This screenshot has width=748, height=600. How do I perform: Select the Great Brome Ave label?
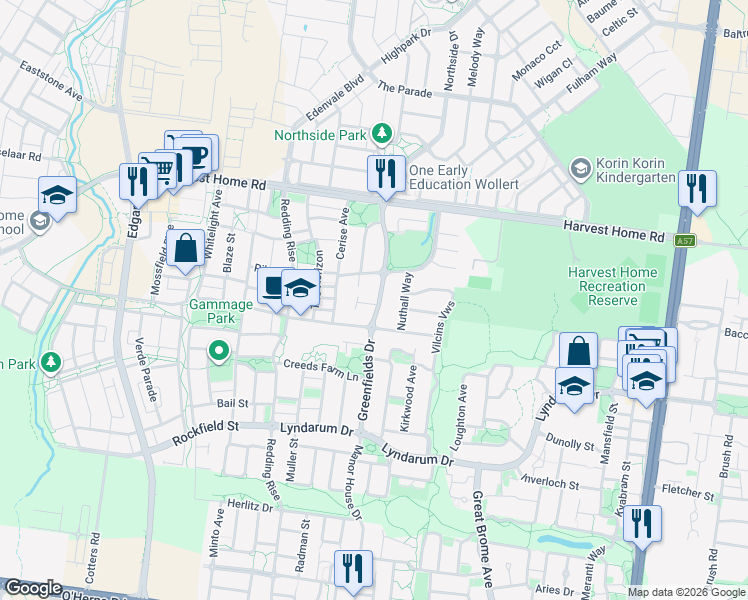coord(481,539)
